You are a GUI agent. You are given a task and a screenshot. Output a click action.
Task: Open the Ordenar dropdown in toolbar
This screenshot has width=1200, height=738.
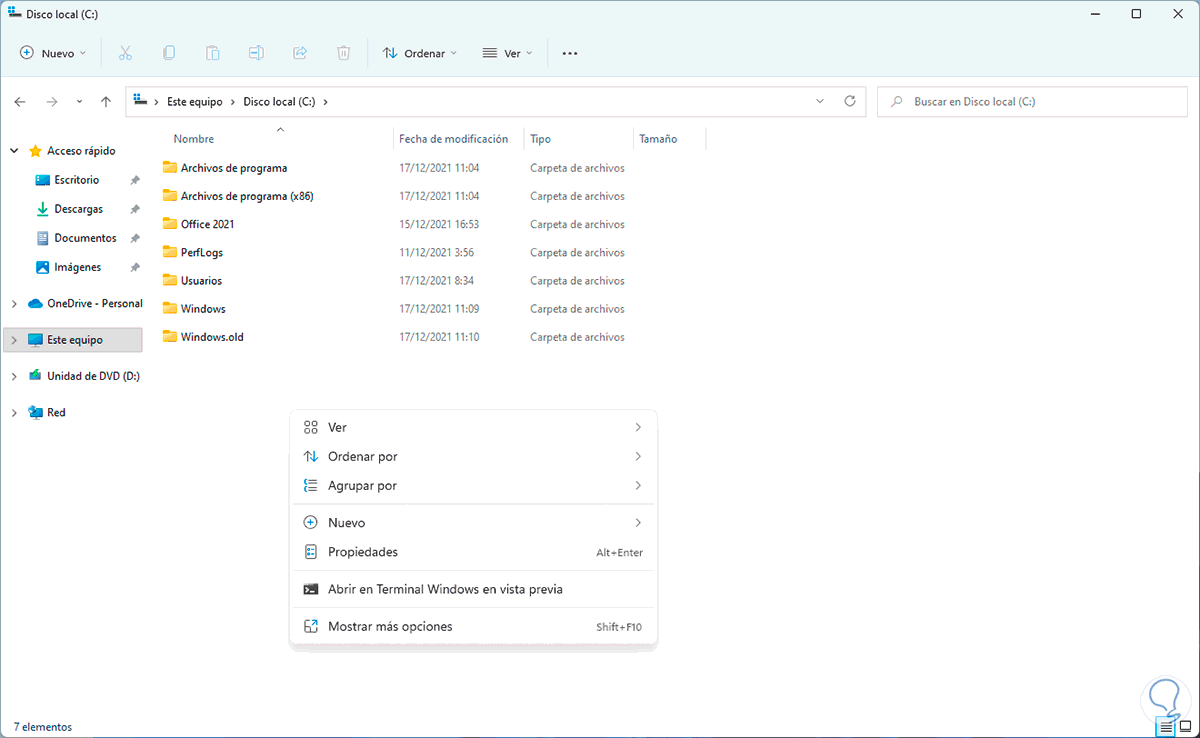[420, 53]
